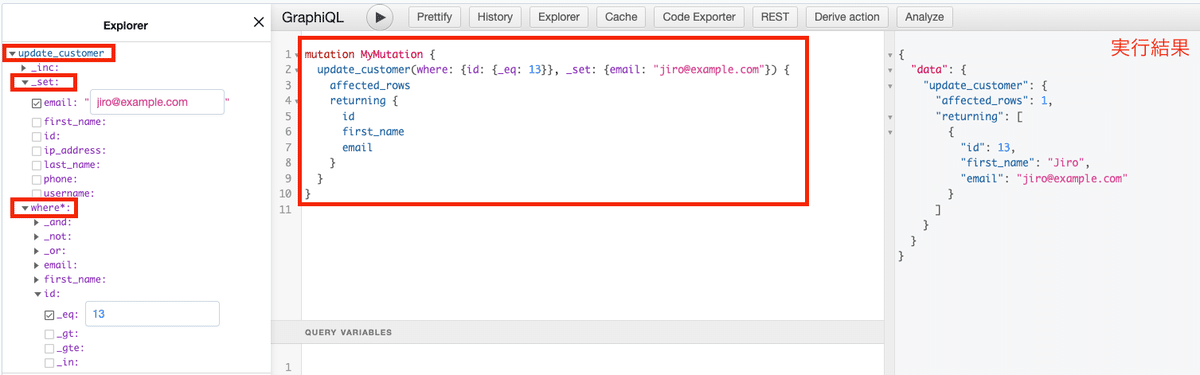Image resolution: width=1200 pixels, height=375 pixels.
Task: Click "affected_rows": 1 in the results
Action: coord(994,101)
